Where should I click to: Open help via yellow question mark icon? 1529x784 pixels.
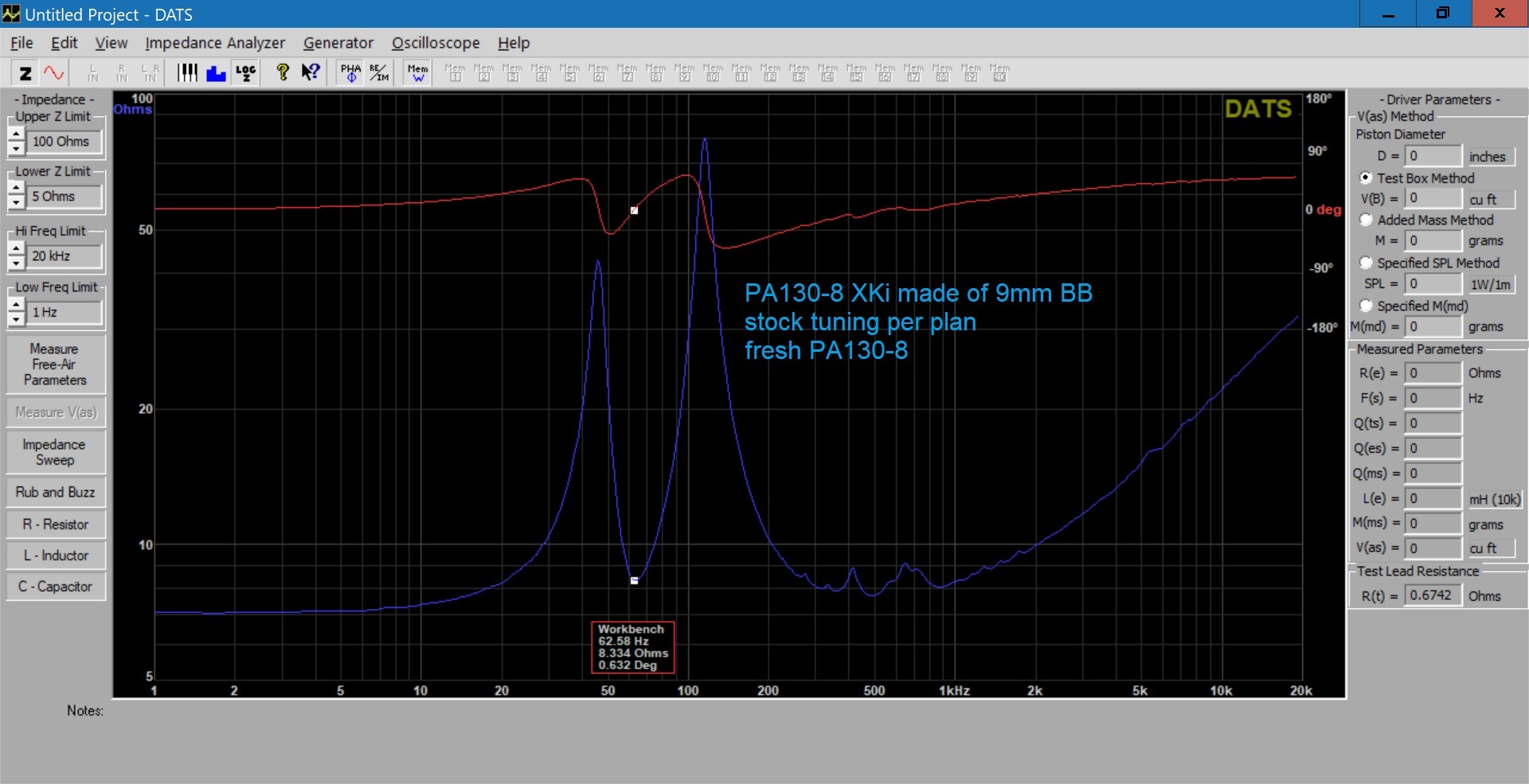click(x=282, y=73)
